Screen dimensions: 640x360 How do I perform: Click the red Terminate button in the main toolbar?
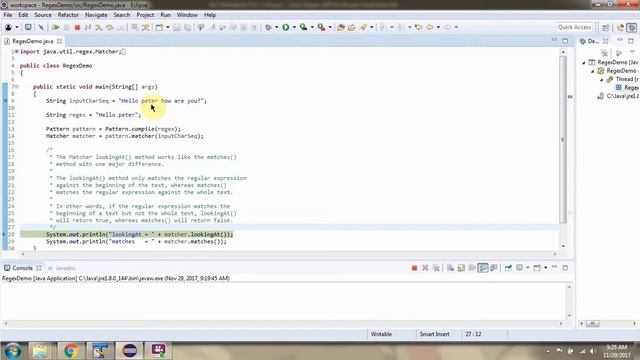77,27
